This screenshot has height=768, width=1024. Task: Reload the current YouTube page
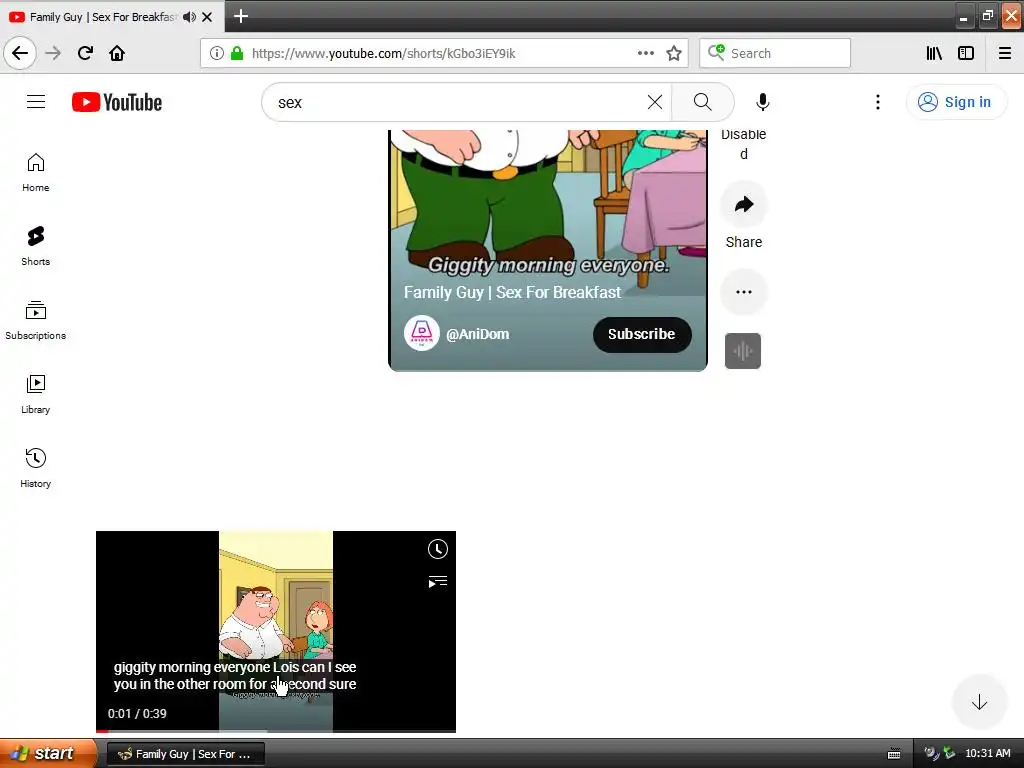[x=85, y=53]
